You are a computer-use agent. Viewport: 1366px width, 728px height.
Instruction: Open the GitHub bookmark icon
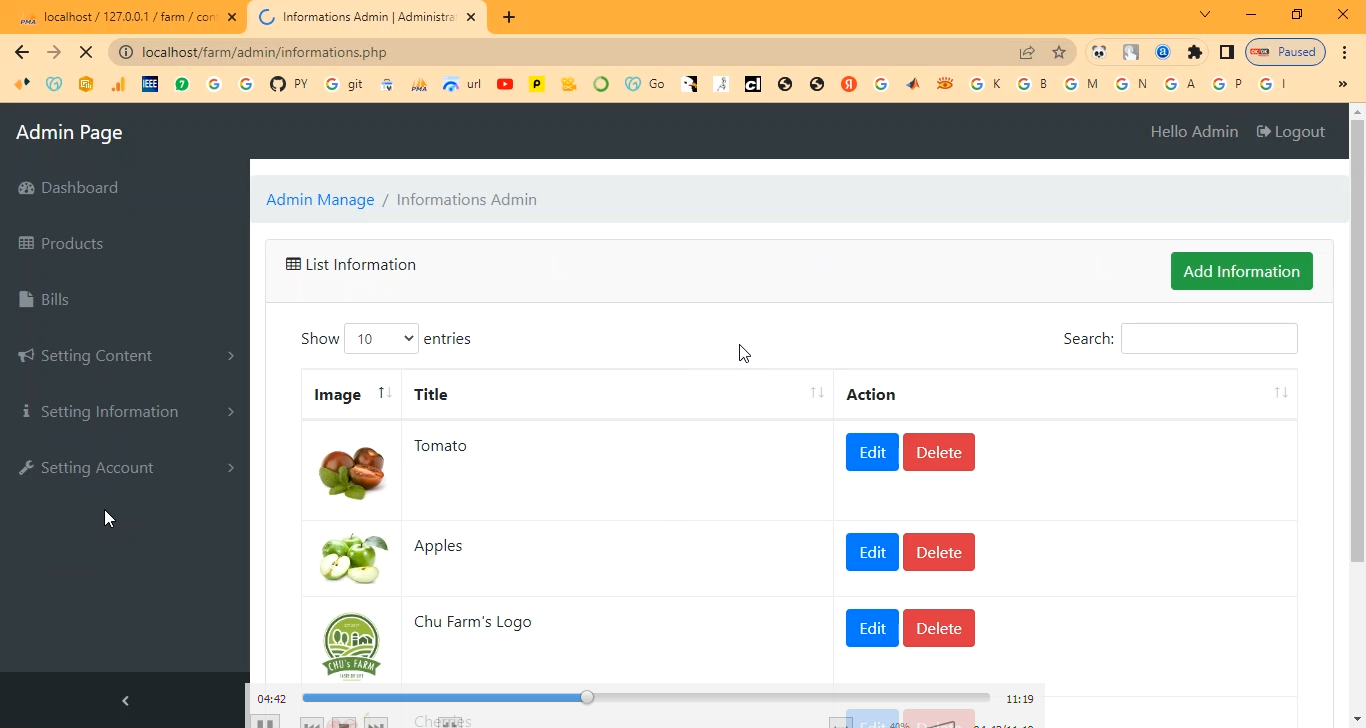point(278,84)
